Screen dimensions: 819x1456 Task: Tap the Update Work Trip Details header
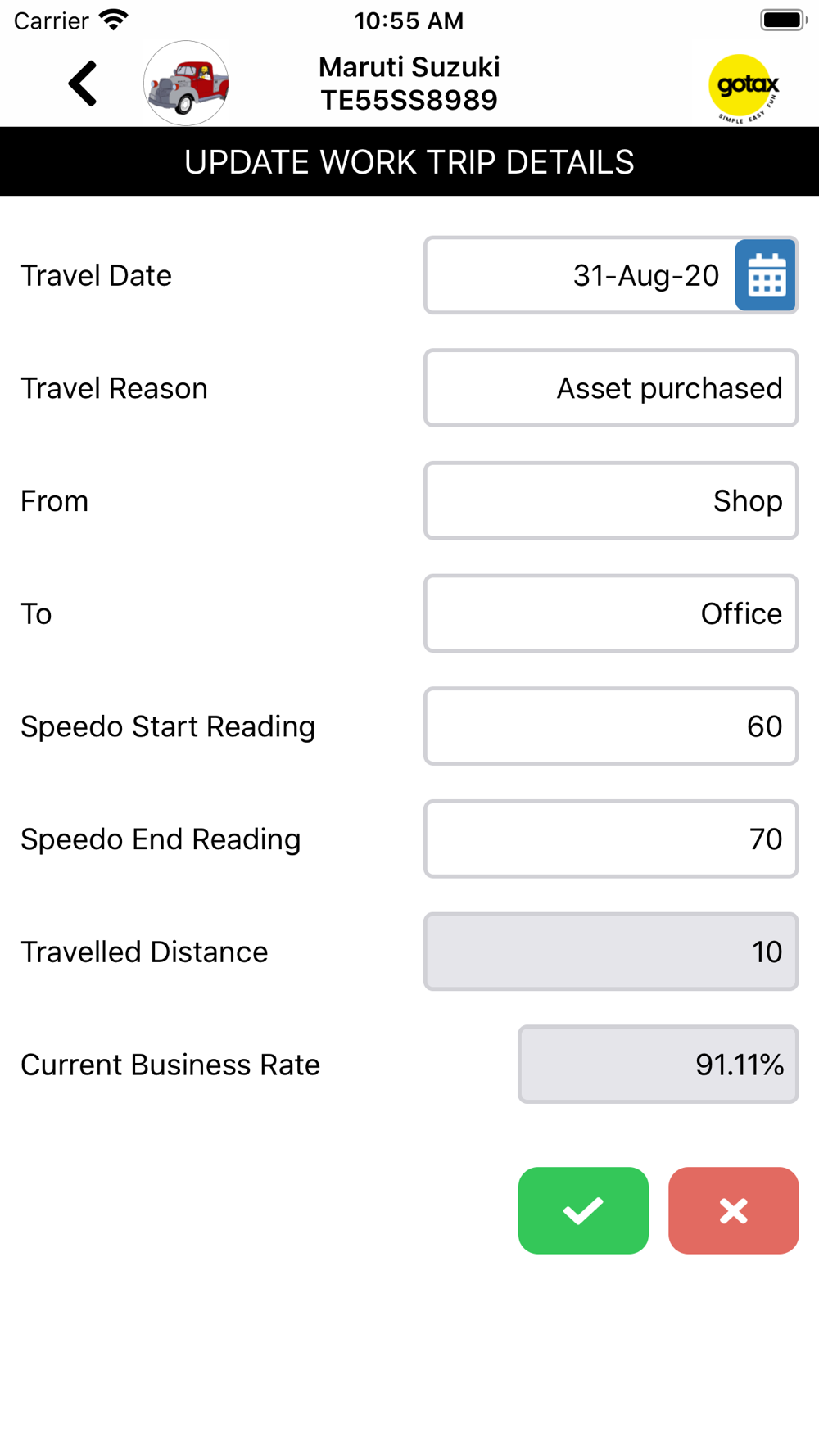tap(409, 162)
